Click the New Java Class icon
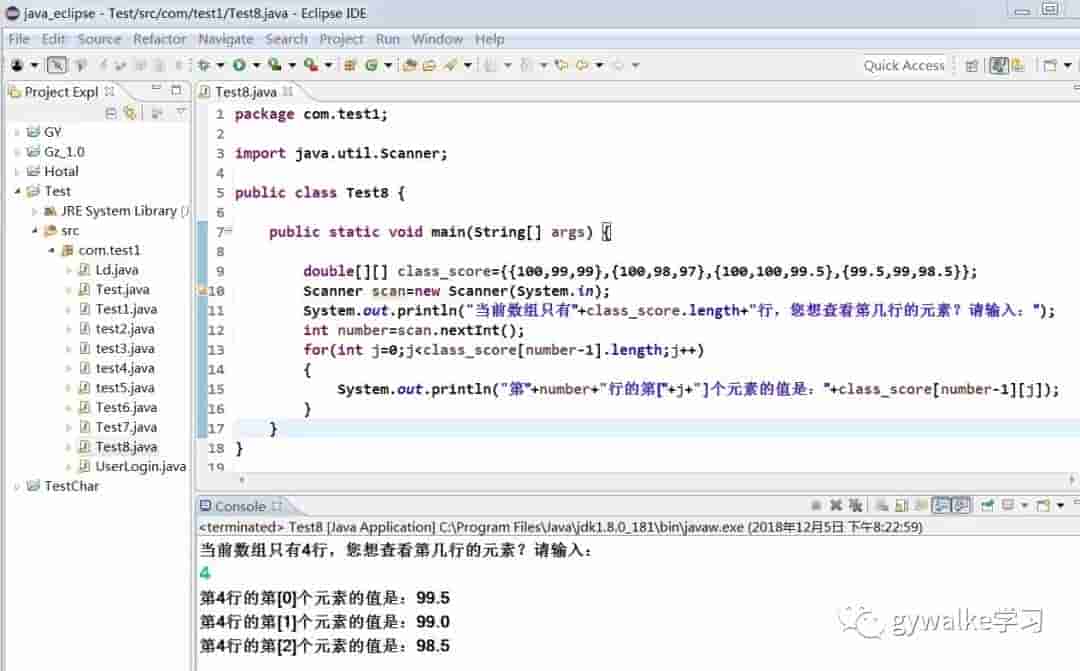 (x=372, y=65)
